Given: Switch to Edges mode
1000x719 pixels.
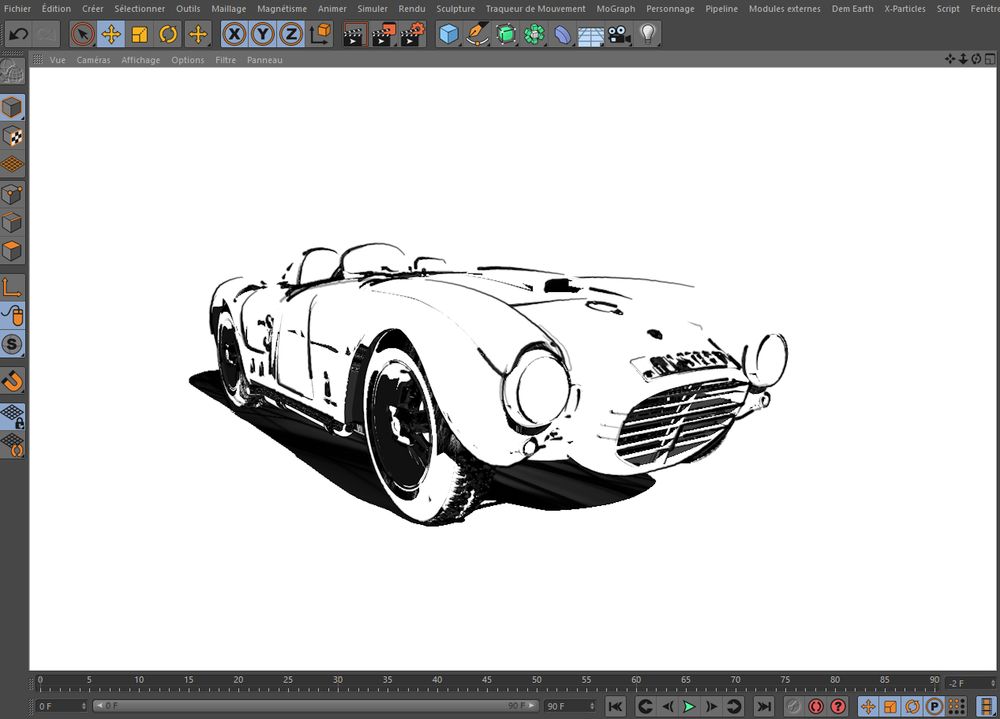Looking at the screenshot, I should click(x=12, y=223).
